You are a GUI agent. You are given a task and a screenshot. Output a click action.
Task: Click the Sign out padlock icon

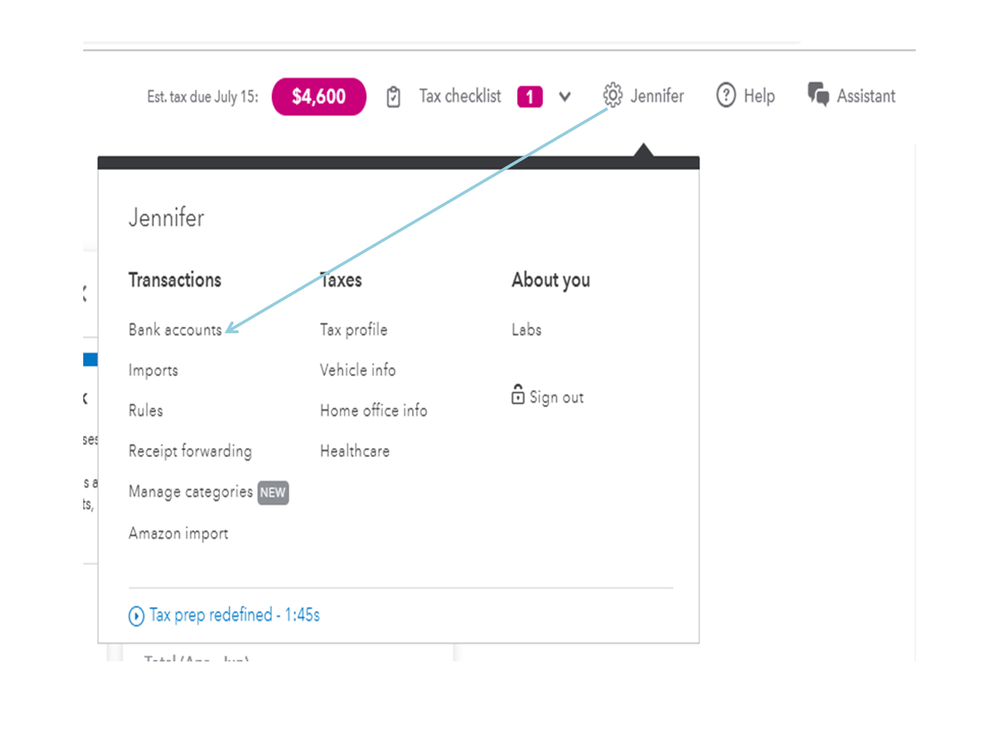[x=518, y=395]
